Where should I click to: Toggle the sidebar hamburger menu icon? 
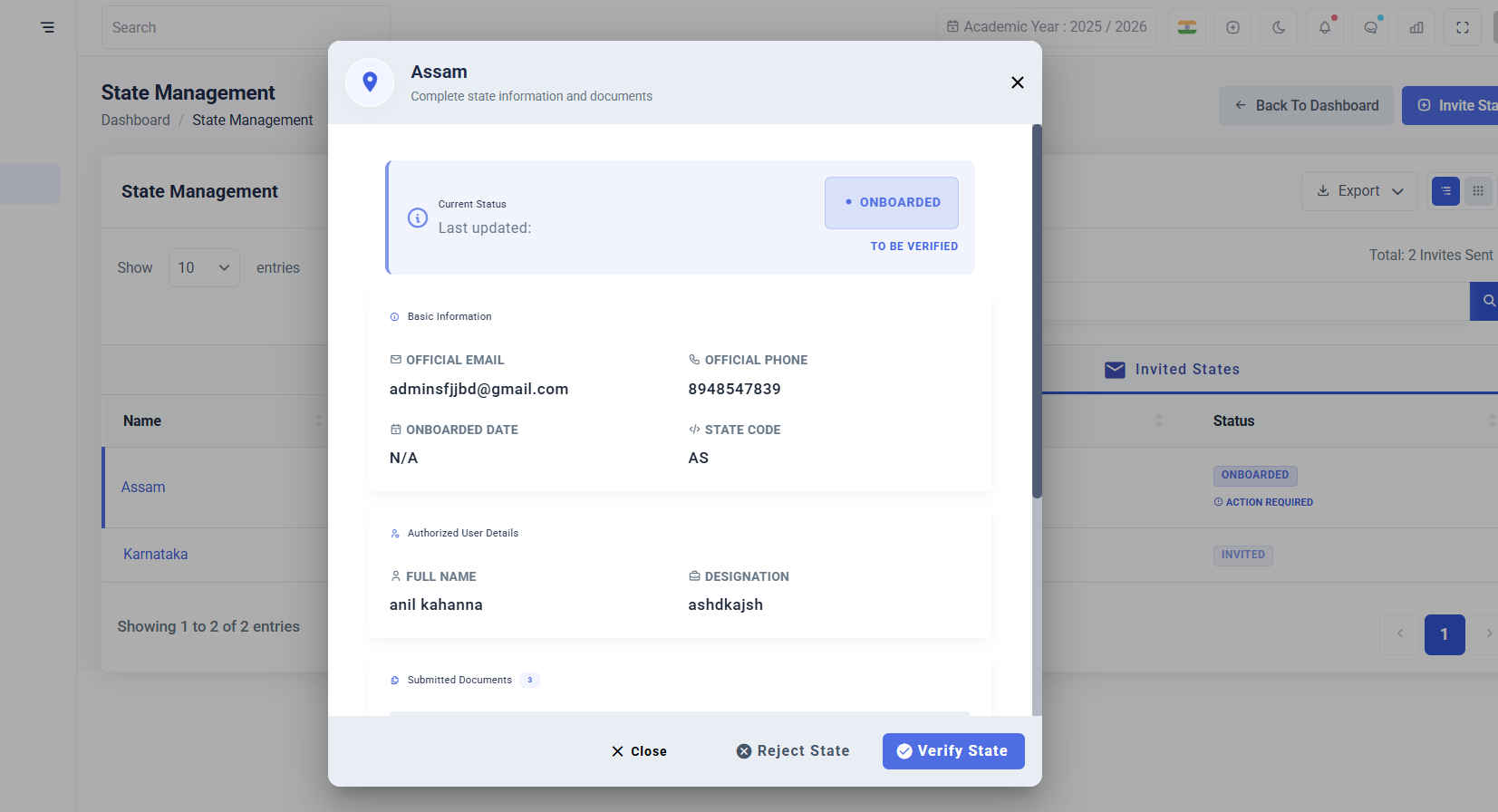[x=47, y=27]
